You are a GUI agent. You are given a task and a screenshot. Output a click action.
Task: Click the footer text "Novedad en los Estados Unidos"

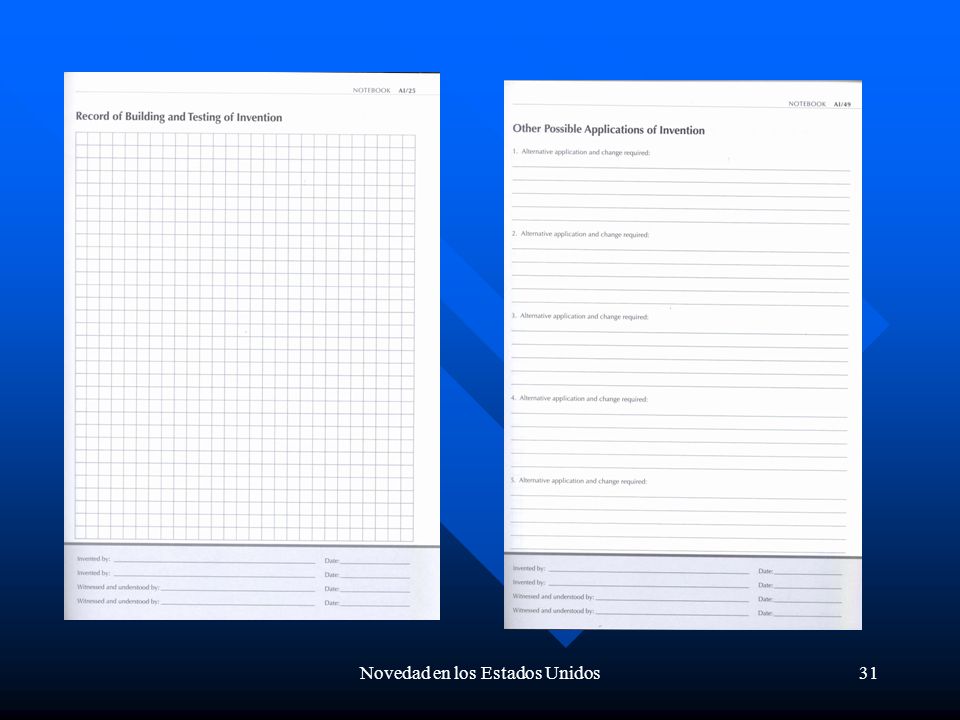pos(479,673)
